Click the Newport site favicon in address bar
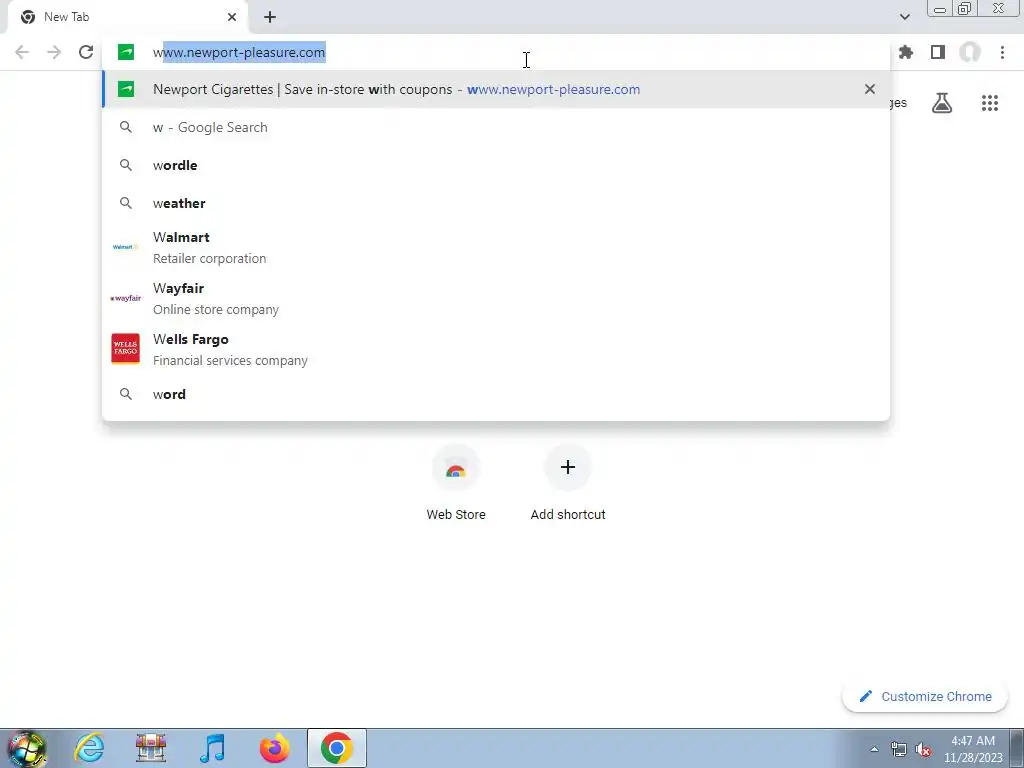The image size is (1024, 768). click(x=125, y=52)
